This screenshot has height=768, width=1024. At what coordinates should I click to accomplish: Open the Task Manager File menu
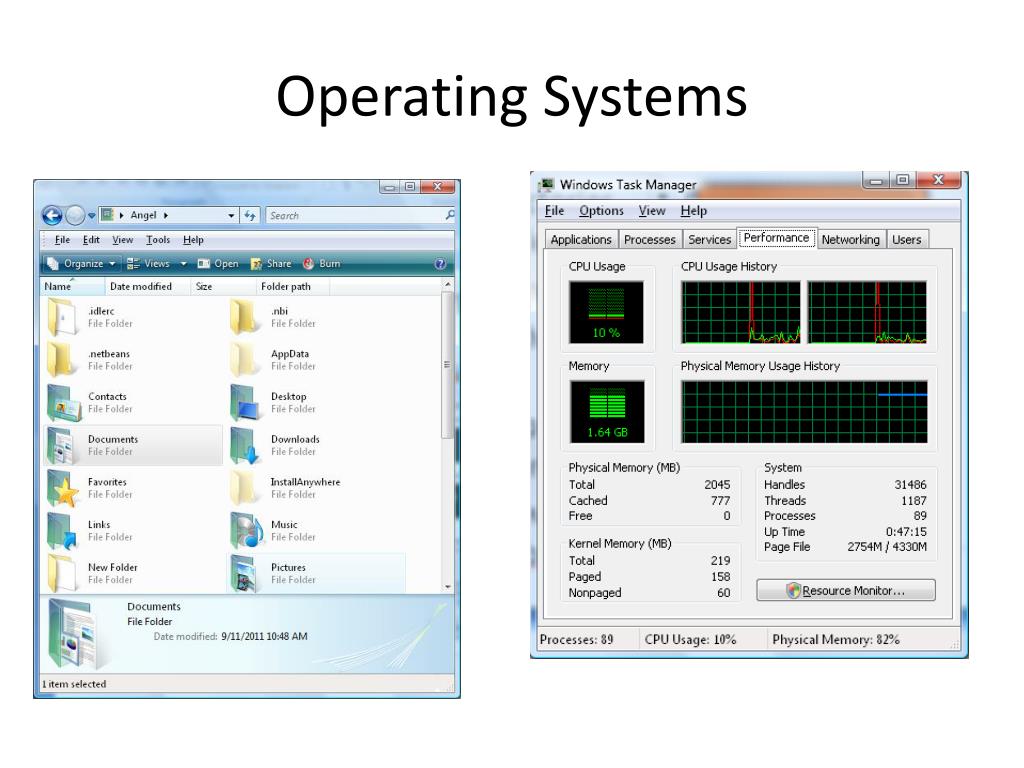pos(554,210)
